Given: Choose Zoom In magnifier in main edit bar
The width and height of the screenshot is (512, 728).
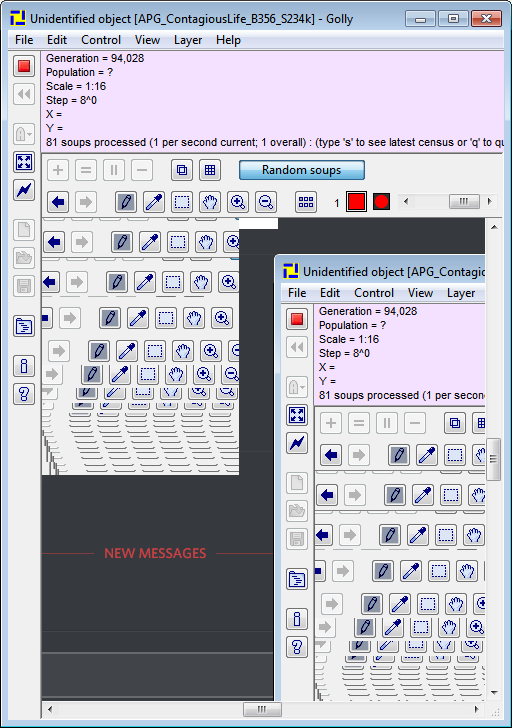Looking at the screenshot, I should [x=238, y=202].
